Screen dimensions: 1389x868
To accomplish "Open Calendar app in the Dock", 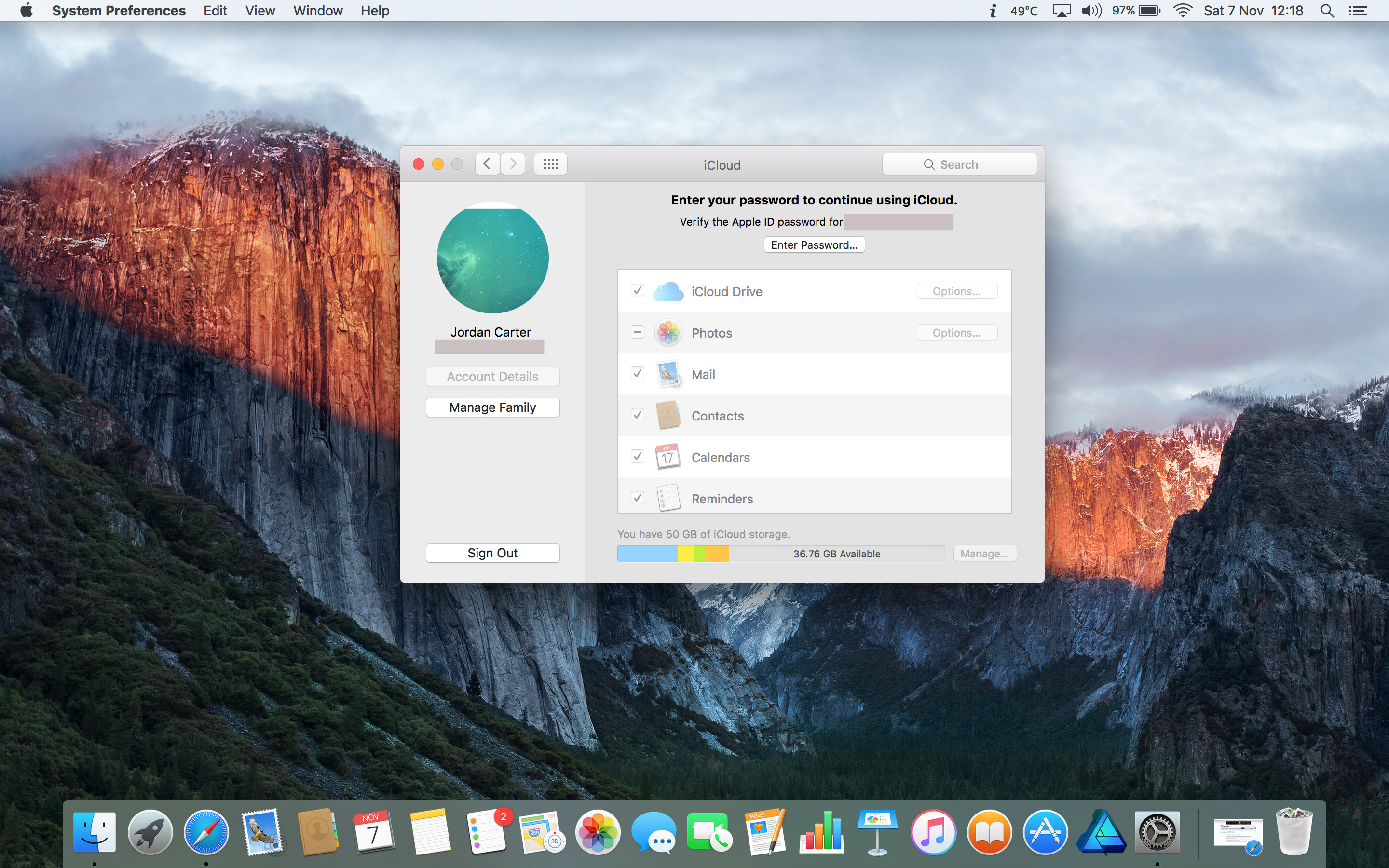I will tap(374, 832).
